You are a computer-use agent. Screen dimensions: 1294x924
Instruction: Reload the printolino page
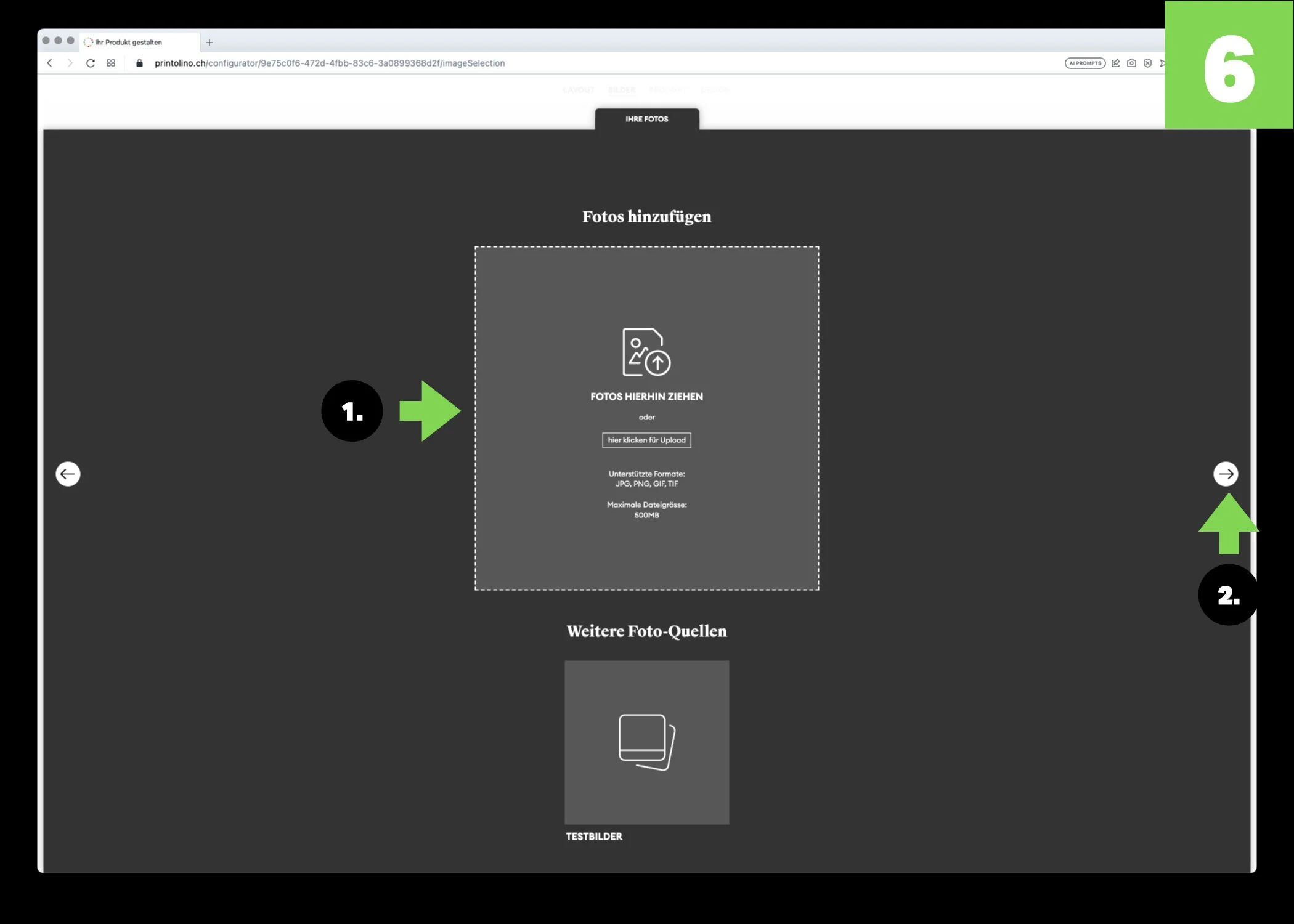tap(91, 63)
